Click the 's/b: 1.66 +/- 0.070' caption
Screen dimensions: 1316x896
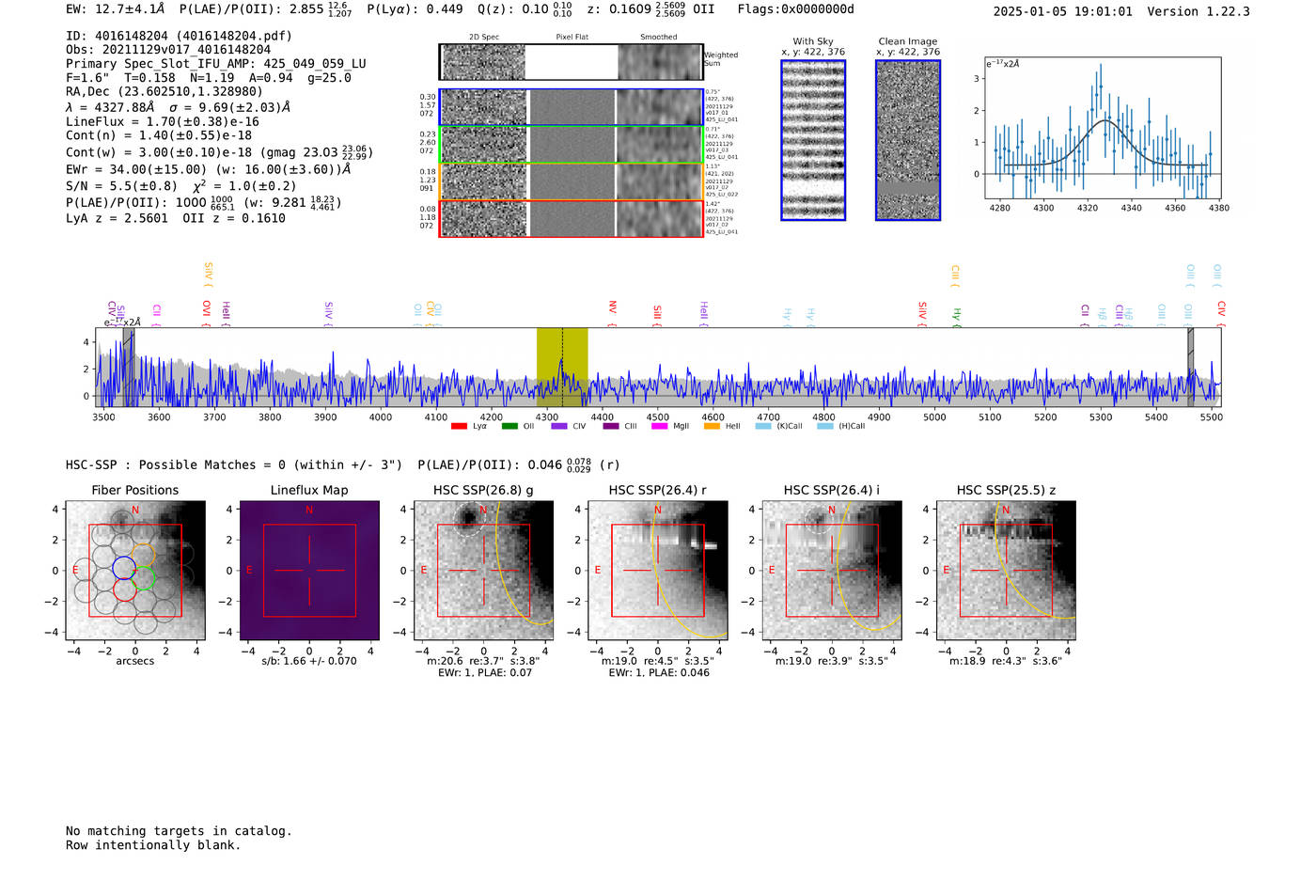pyautogui.click(x=309, y=661)
